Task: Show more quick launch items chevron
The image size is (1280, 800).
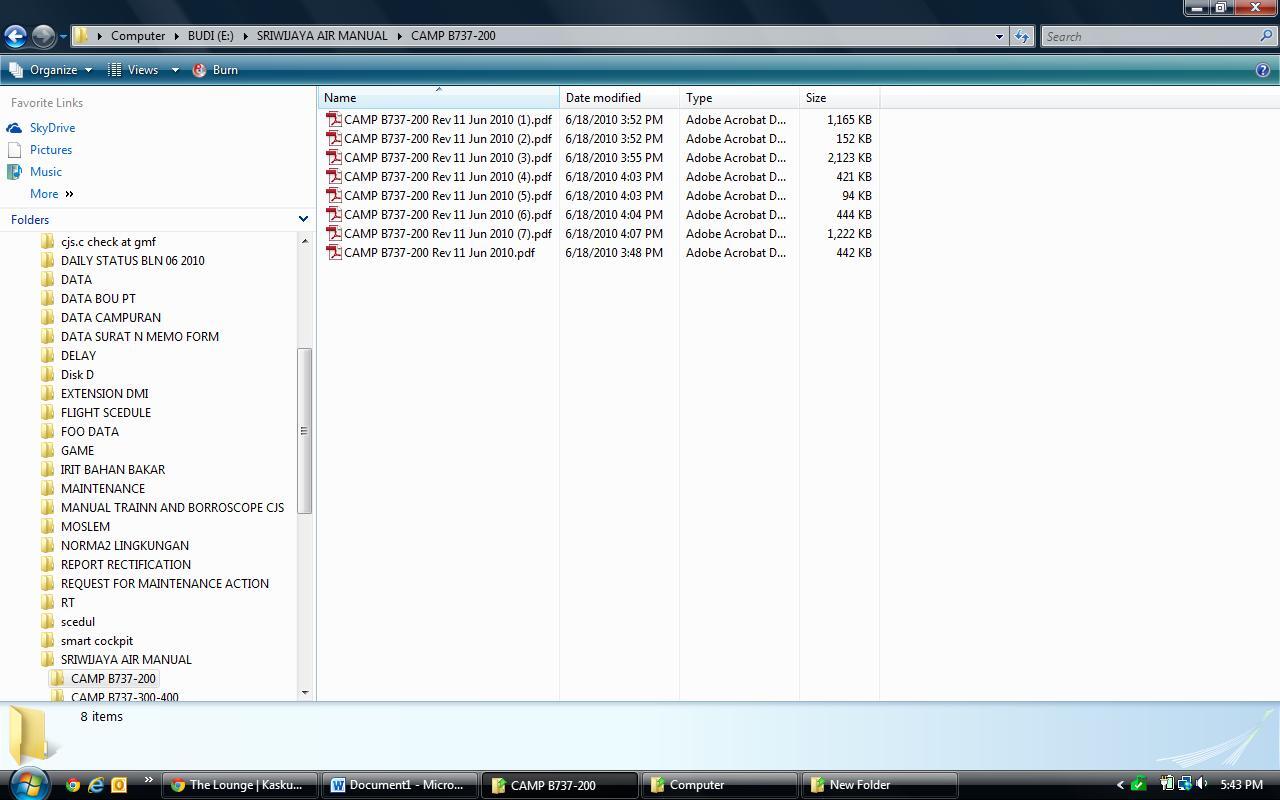Action: click(149, 781)
